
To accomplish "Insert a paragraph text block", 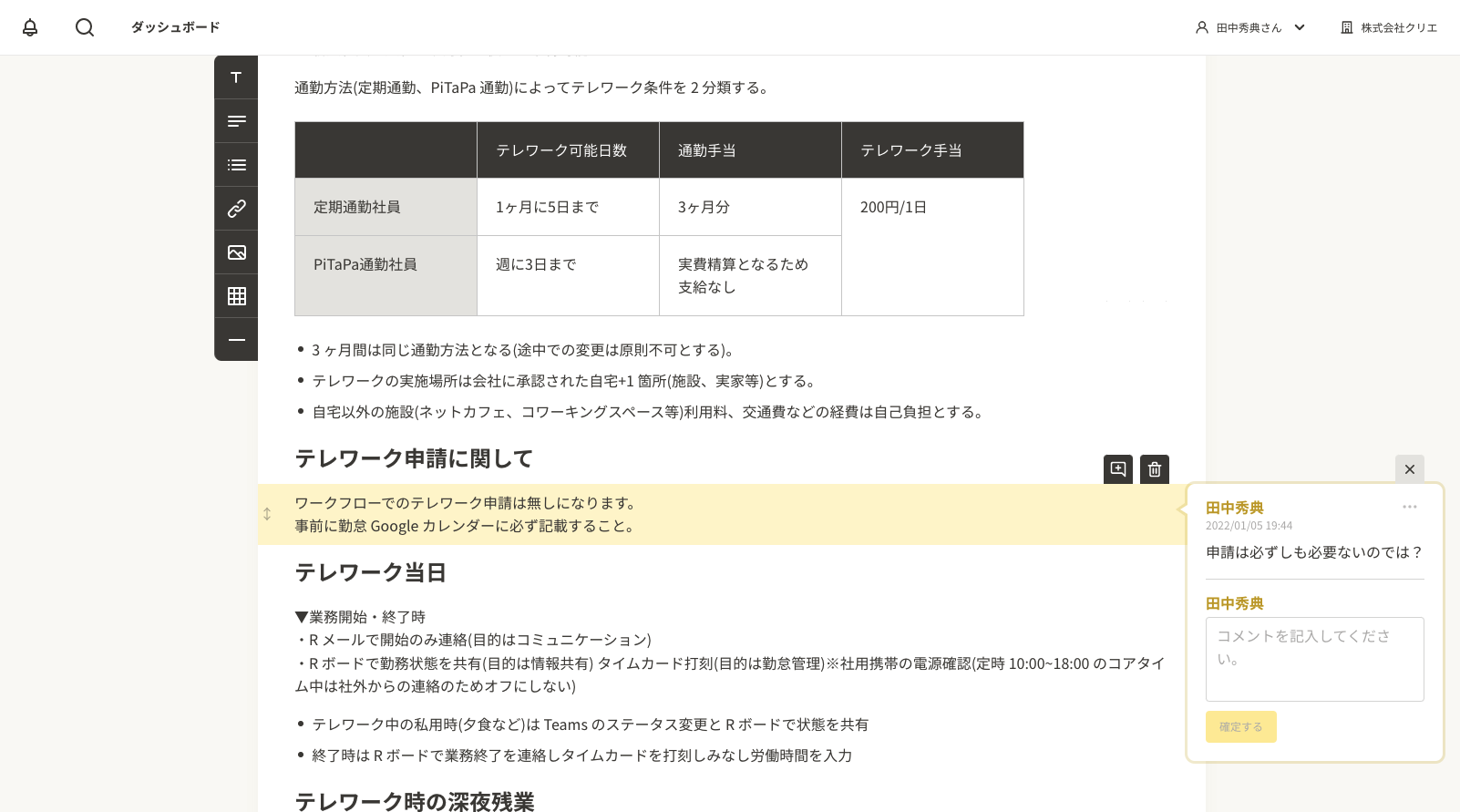I will (236, 121).
